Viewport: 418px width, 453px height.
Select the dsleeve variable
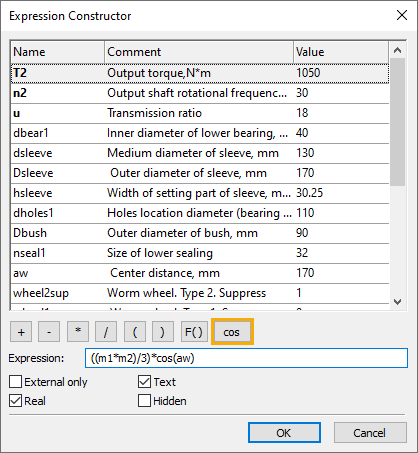coord(200,153)
